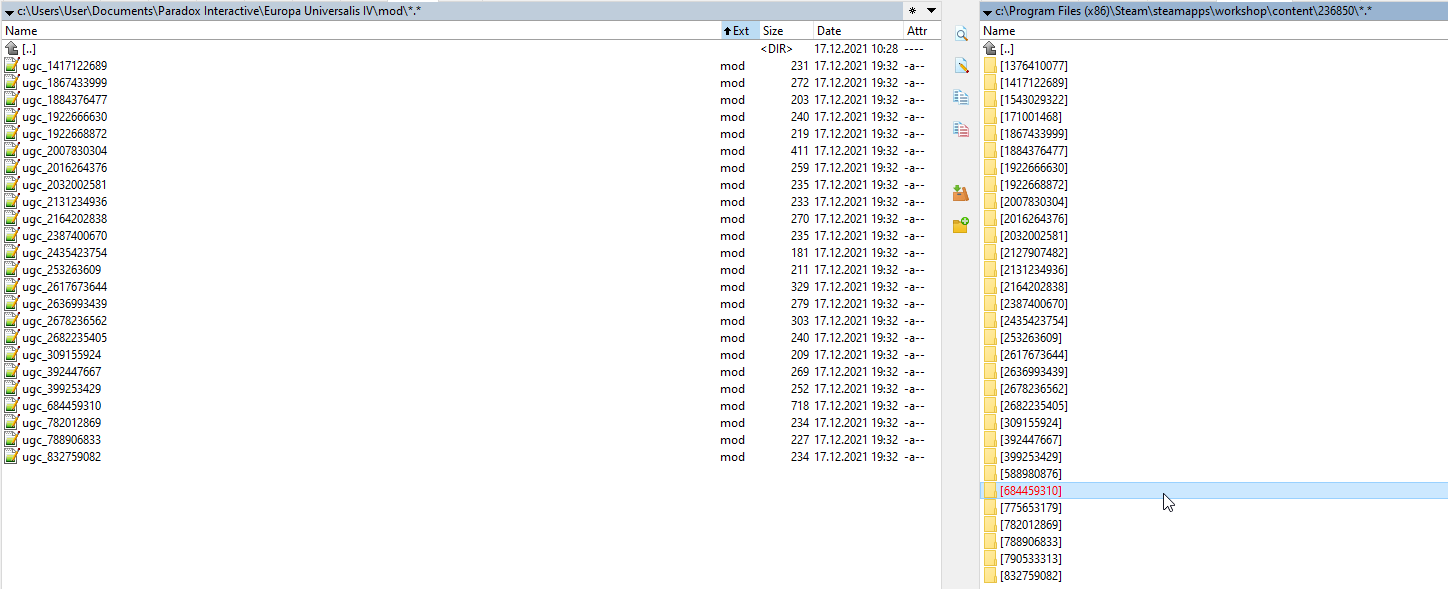This screenshot has width=1448, height=589.
Task: Go to parent directory in right panel
Action: pos(1214,49)
